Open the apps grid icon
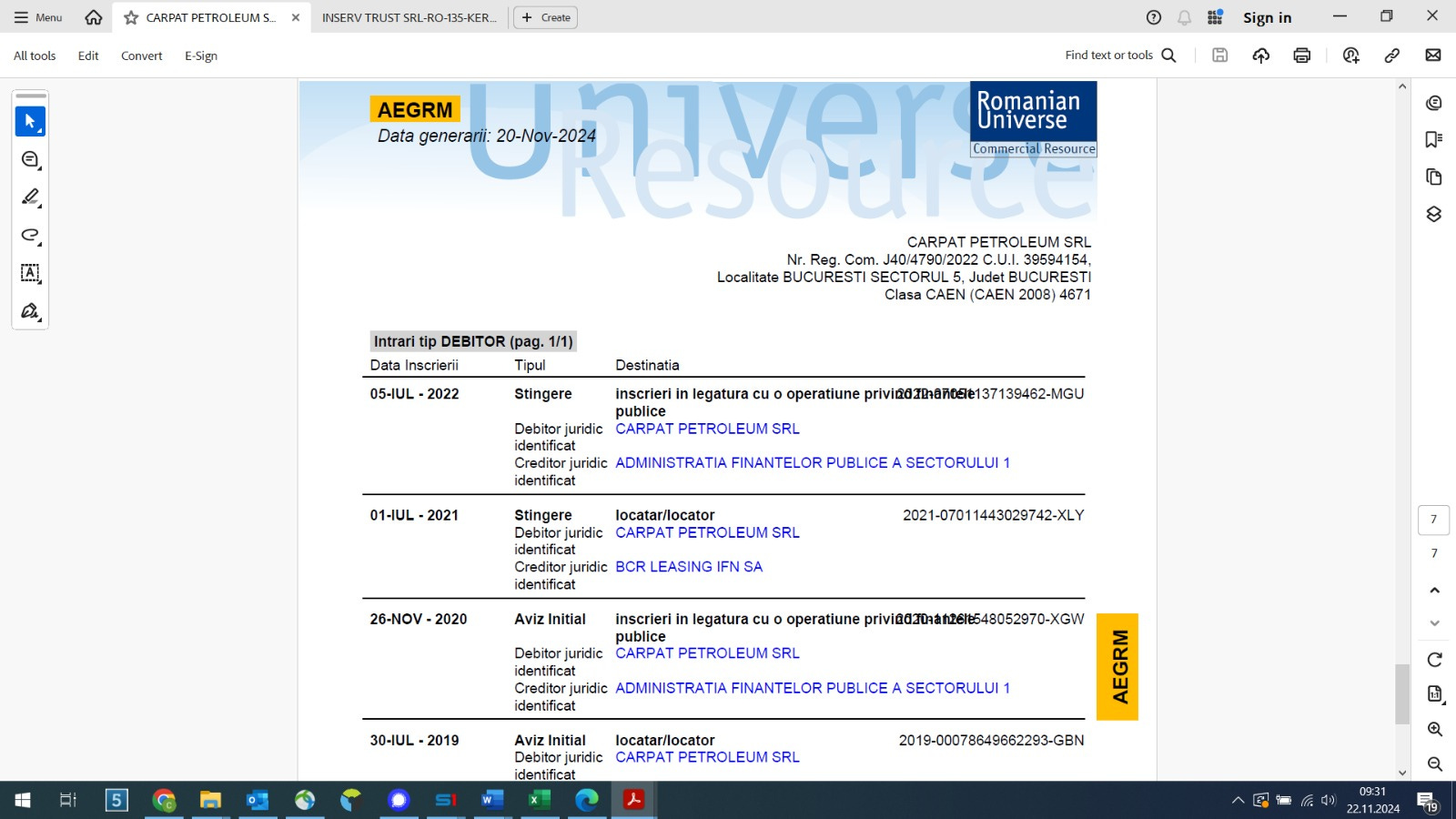Viewport: 1456px width, 819px height. (1215, 17)
